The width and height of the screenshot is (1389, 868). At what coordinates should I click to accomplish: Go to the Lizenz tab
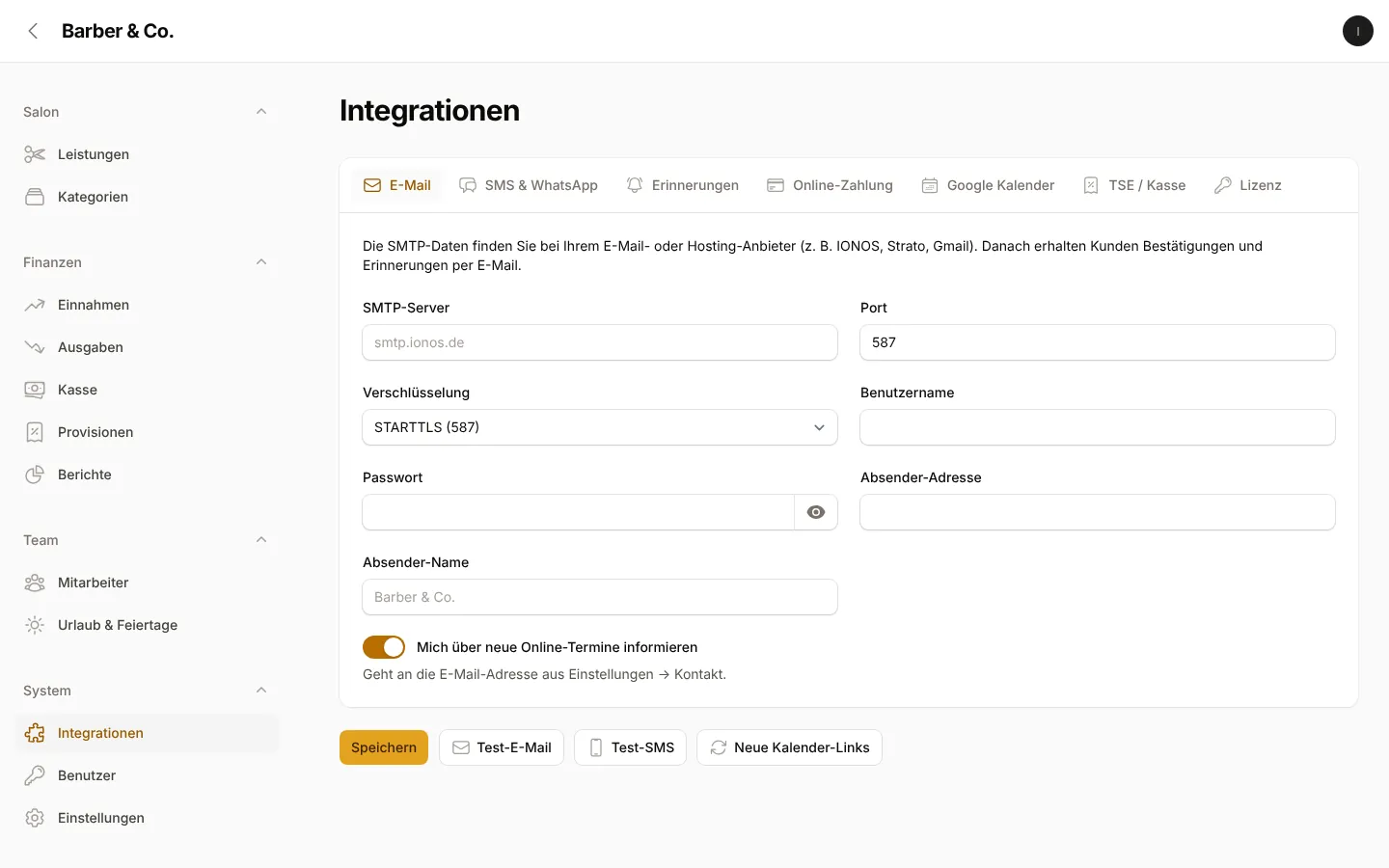tap(1248, 185)
